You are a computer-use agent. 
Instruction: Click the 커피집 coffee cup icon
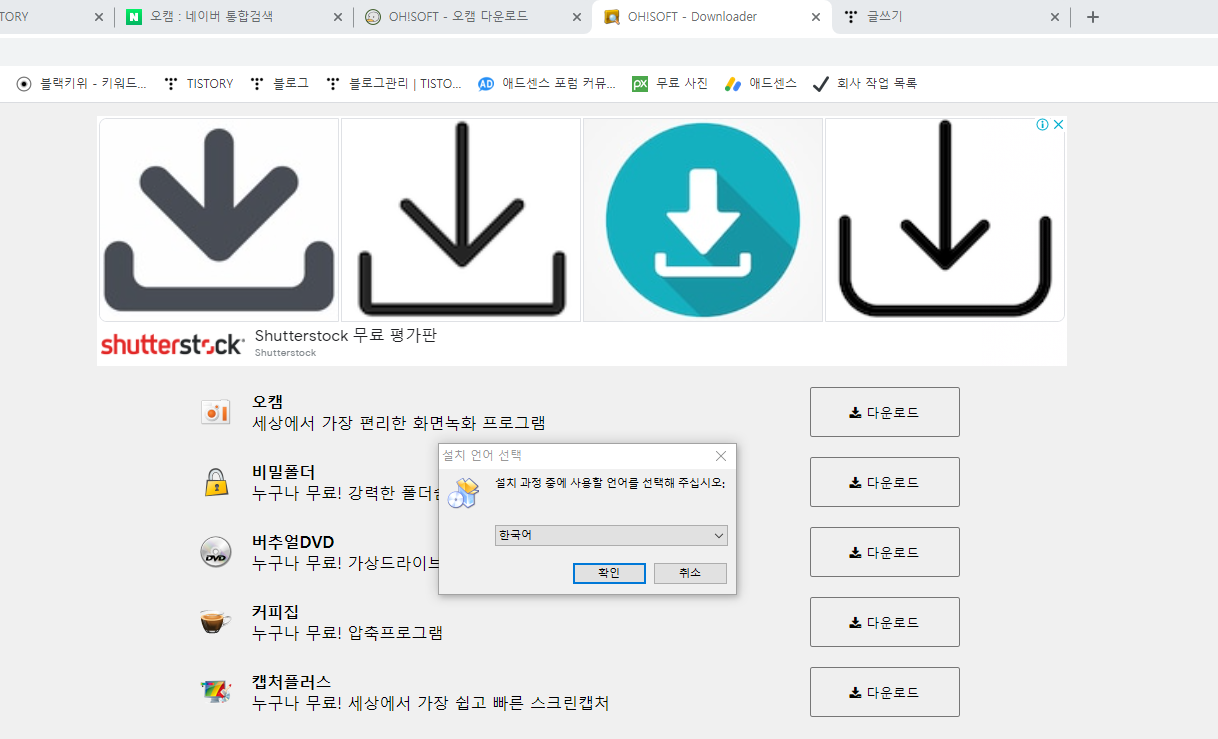pyautogui.click(x=215, y=622)
